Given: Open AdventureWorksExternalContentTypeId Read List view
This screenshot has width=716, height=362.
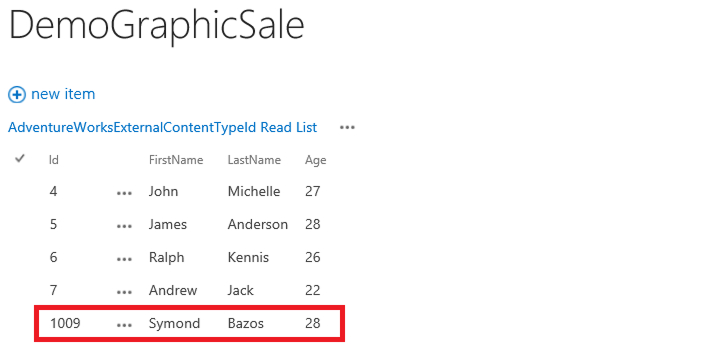Looking at the screenshot, I should (163, 127).
